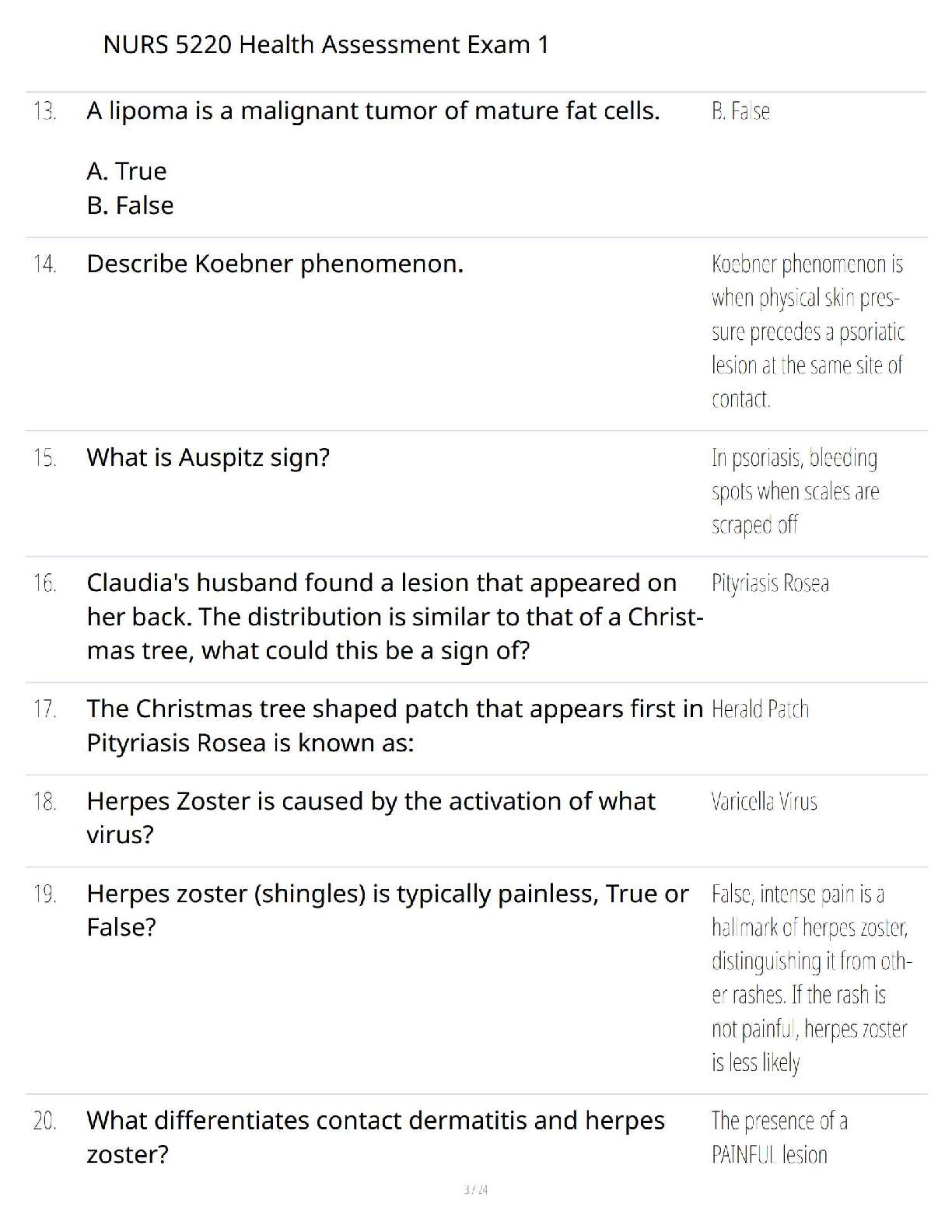Click the "Pityriasis Rosea" answer
The height and width of the screenshot is (1232, 952).
(770, 583)
